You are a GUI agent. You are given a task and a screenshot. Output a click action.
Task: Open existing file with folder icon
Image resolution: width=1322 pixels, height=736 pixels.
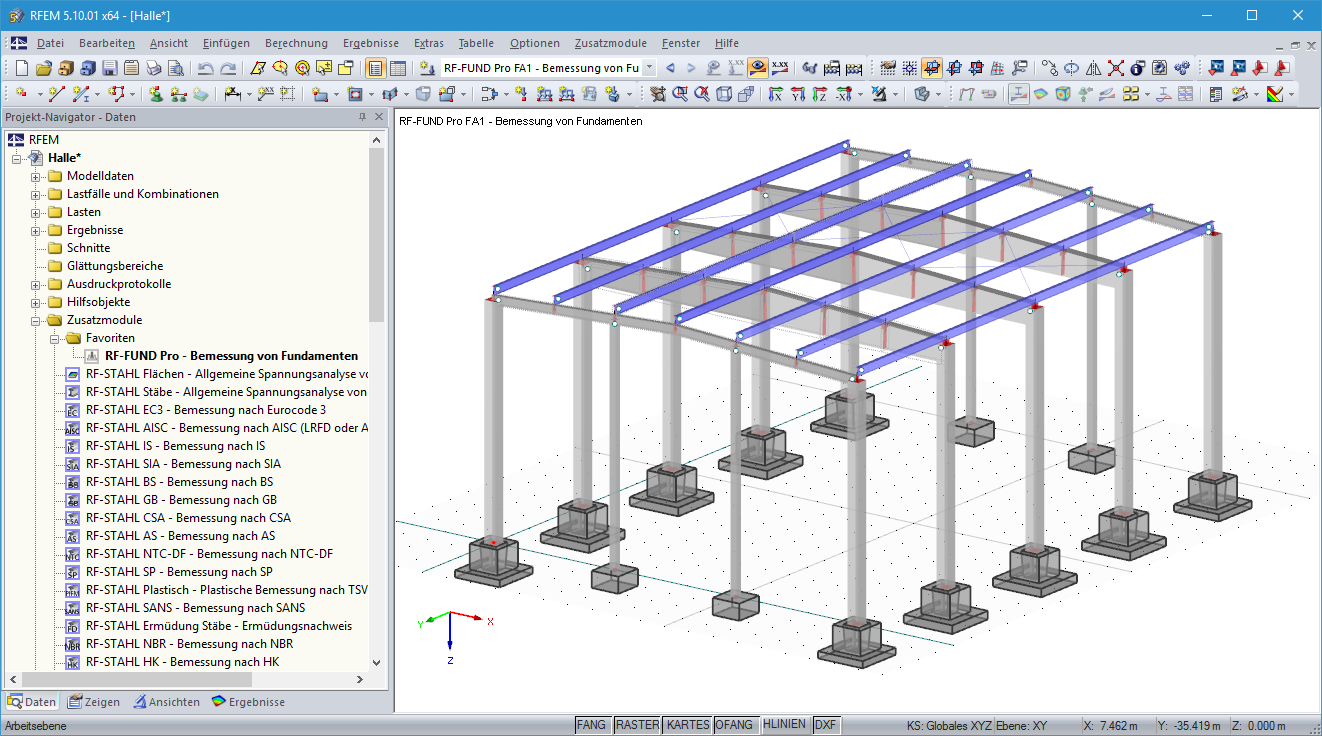click(44, 68)
